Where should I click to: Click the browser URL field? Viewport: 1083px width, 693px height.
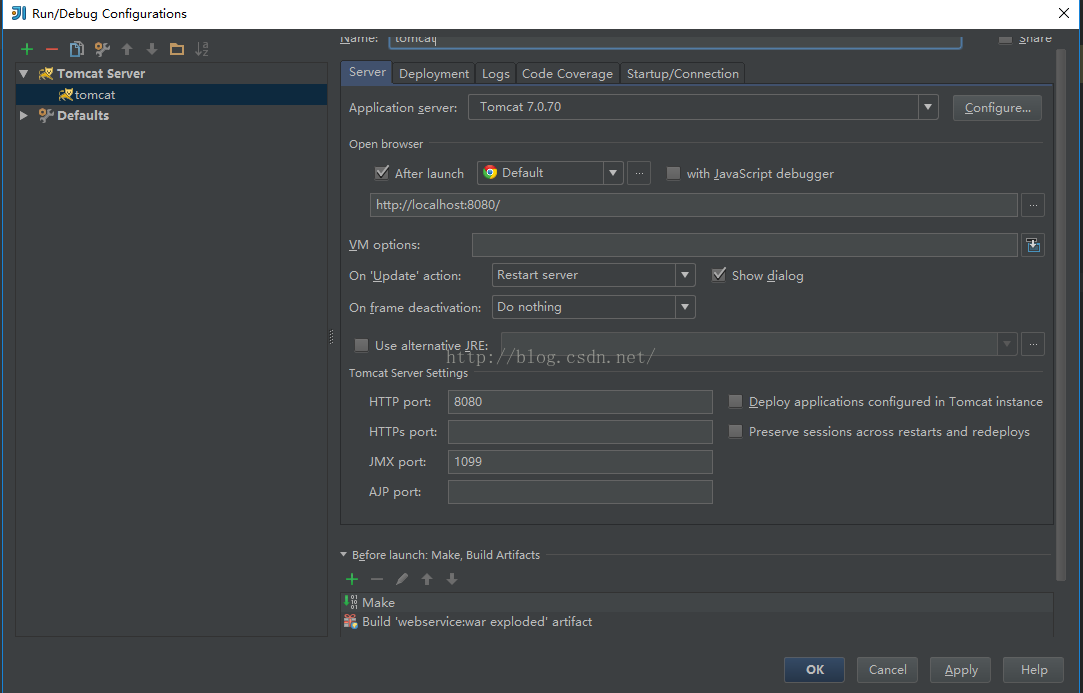coord(693,205)
